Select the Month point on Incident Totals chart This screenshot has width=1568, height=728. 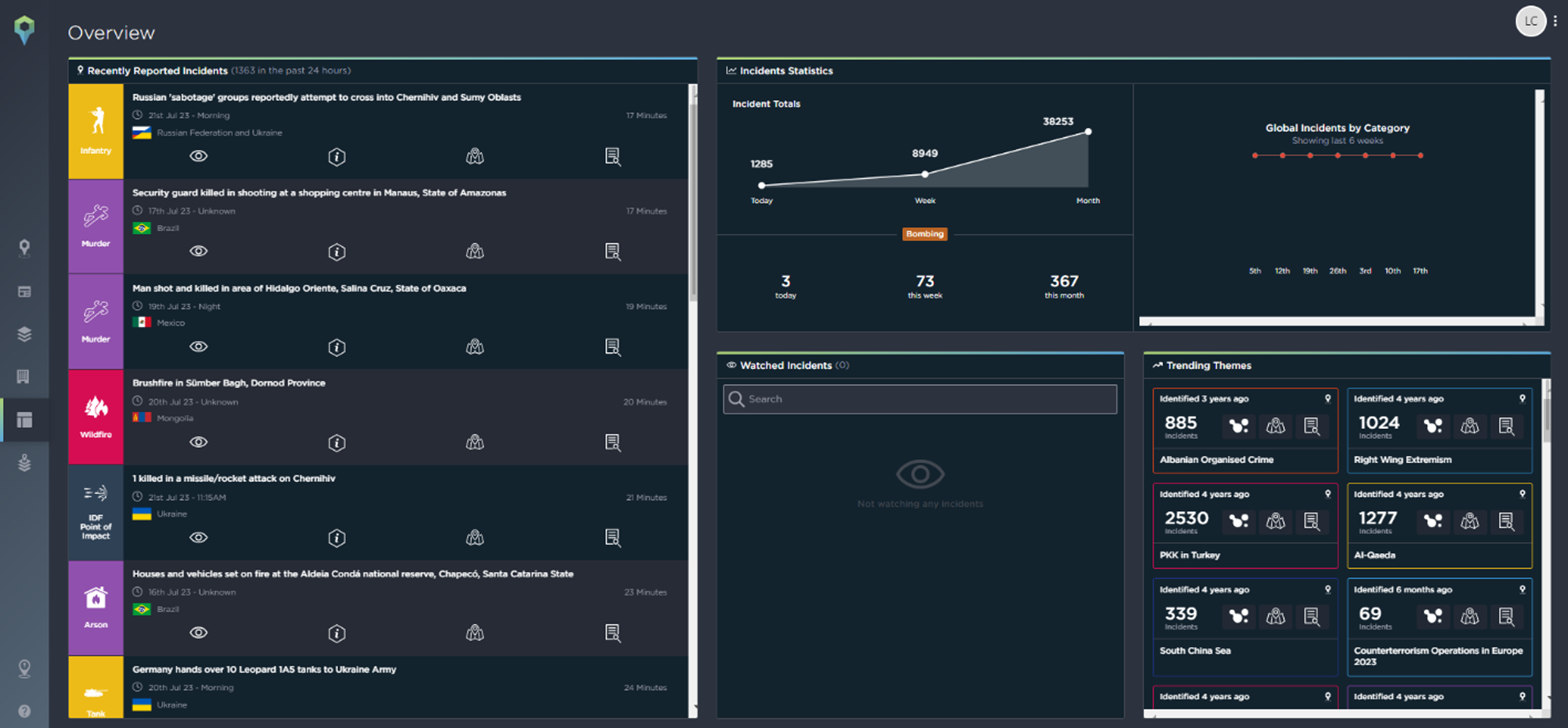[x=1088, y=131]
